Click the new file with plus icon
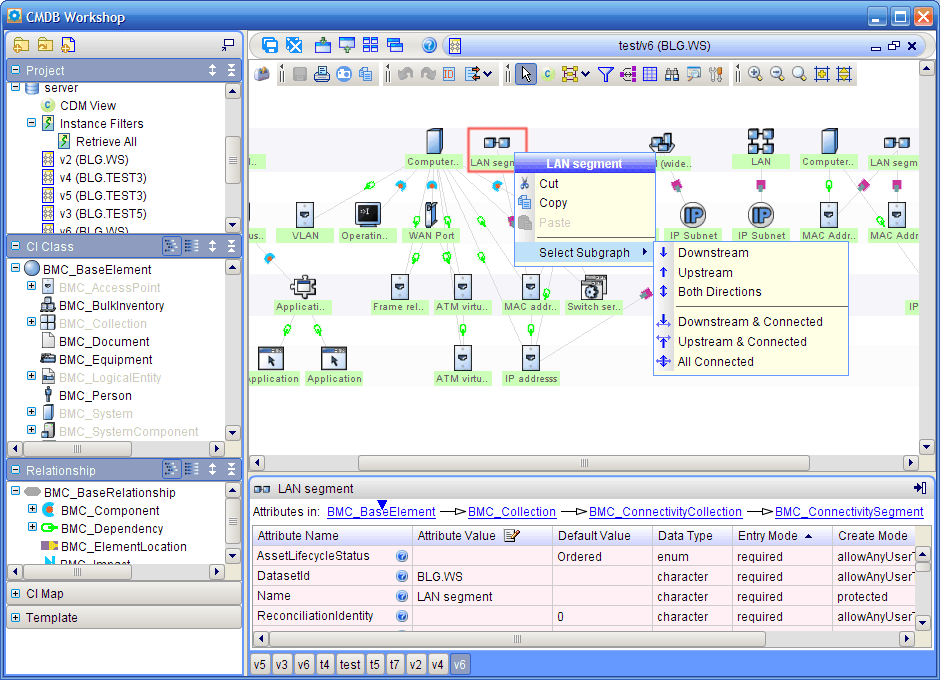940x680 pixels. click(68, 45)
